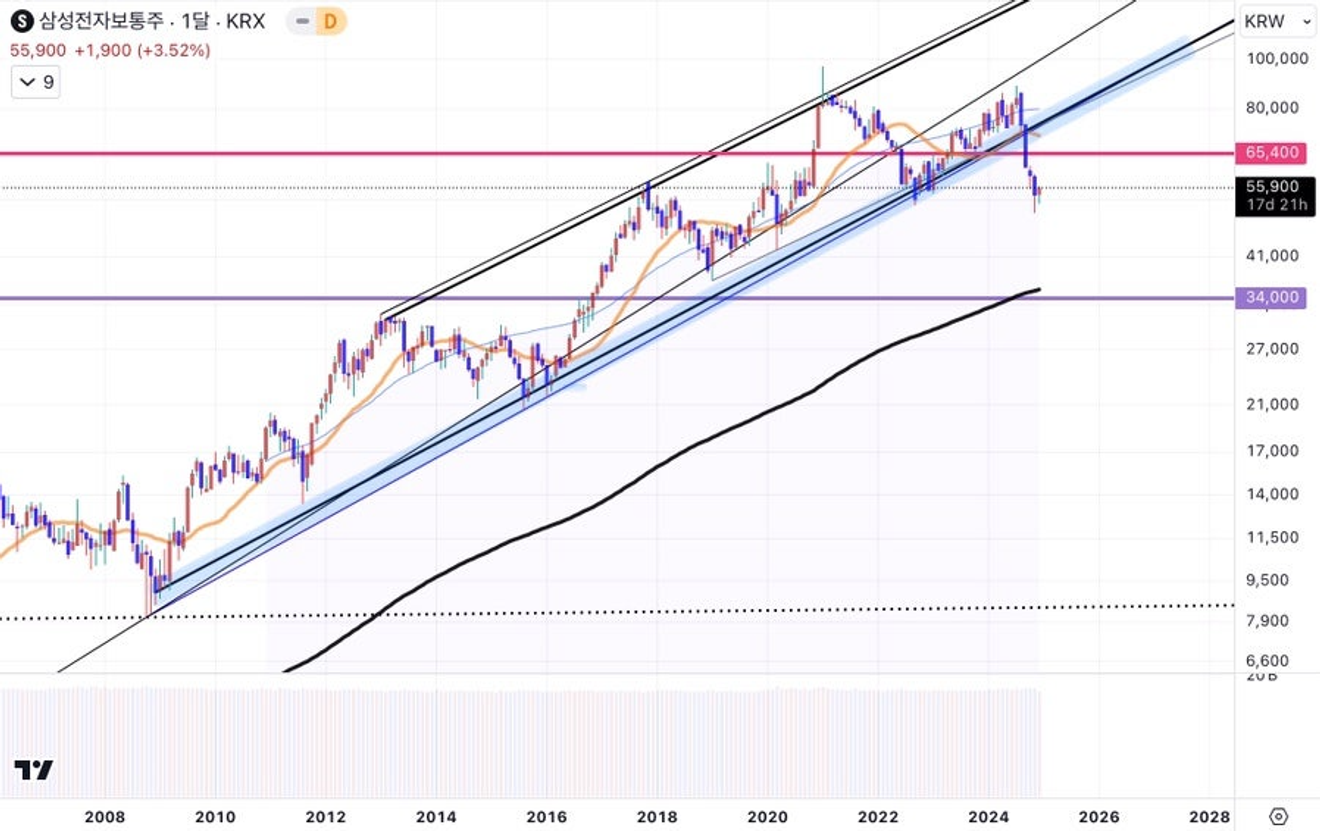The height and width of the screenshot is (831, 1320).
Task: Click the 2014 label on time axis
Action: [x=436, y=817]
